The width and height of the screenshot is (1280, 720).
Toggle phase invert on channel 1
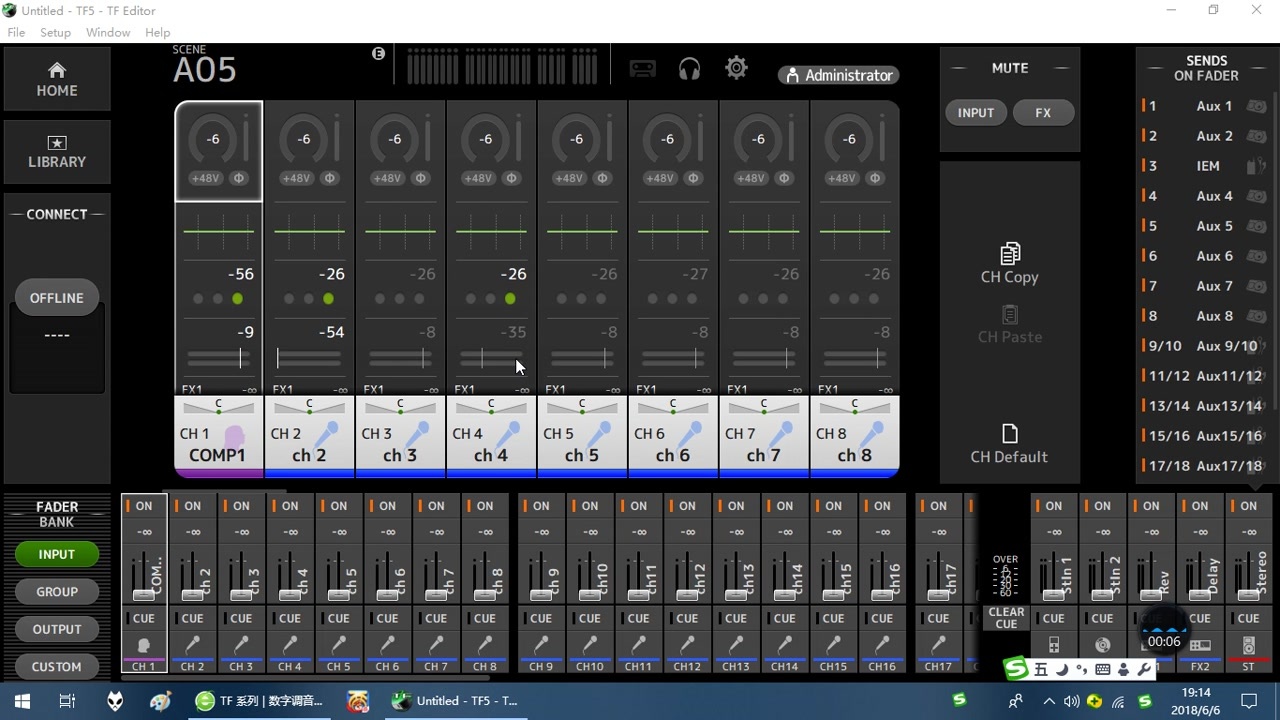point(238,178)
